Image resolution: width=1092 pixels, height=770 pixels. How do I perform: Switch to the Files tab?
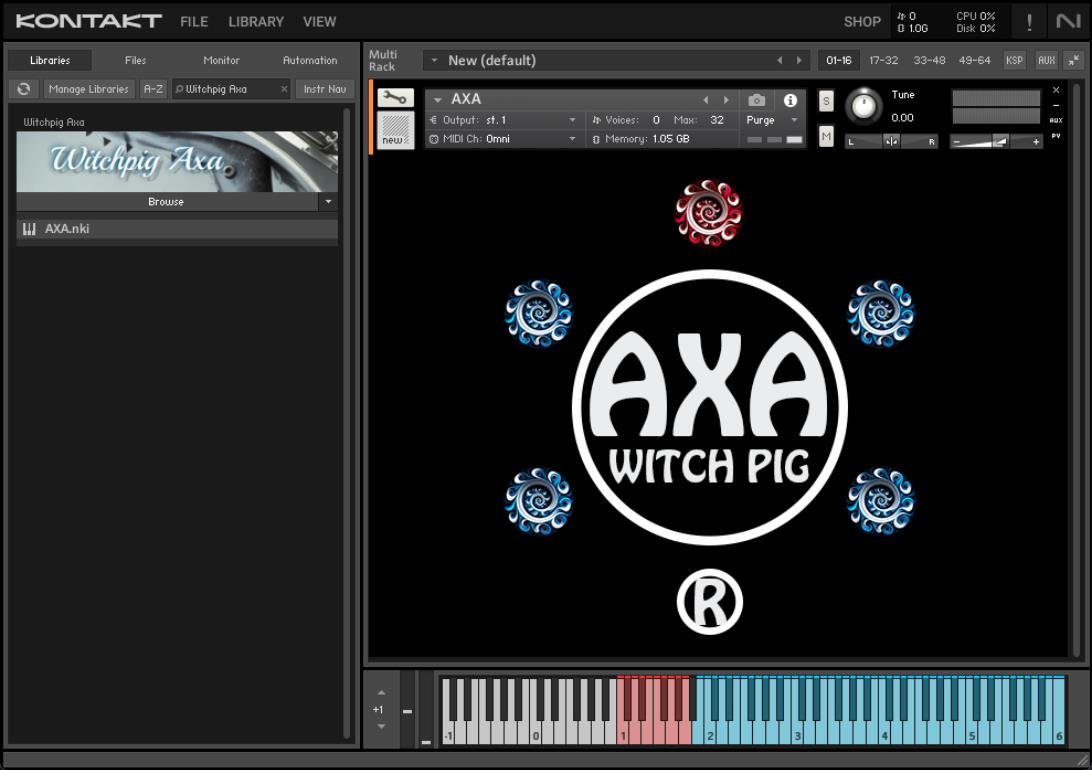(x=135, y=61)
